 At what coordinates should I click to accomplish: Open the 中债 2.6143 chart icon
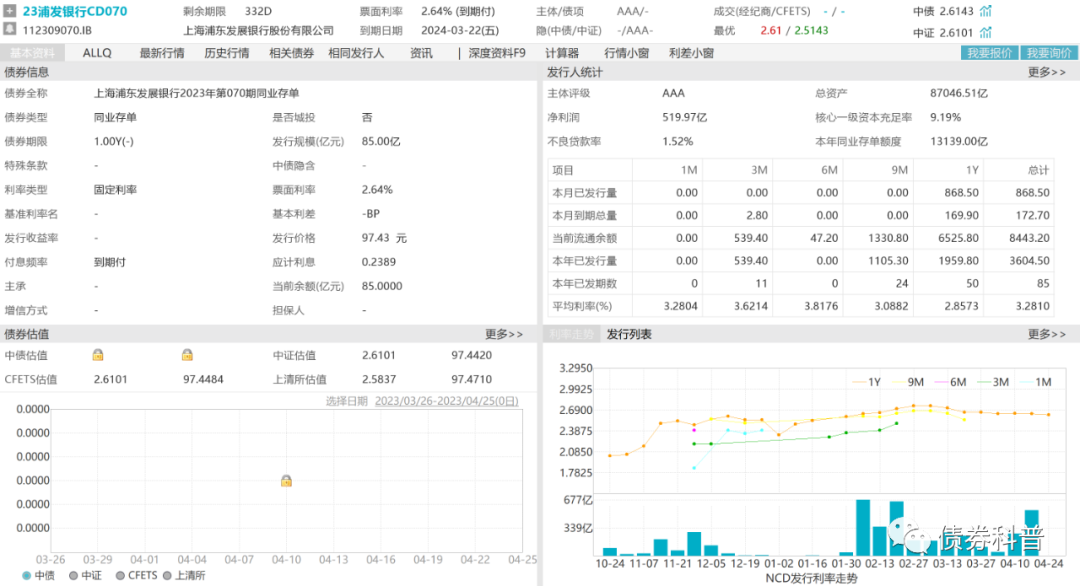click(986, 11)
